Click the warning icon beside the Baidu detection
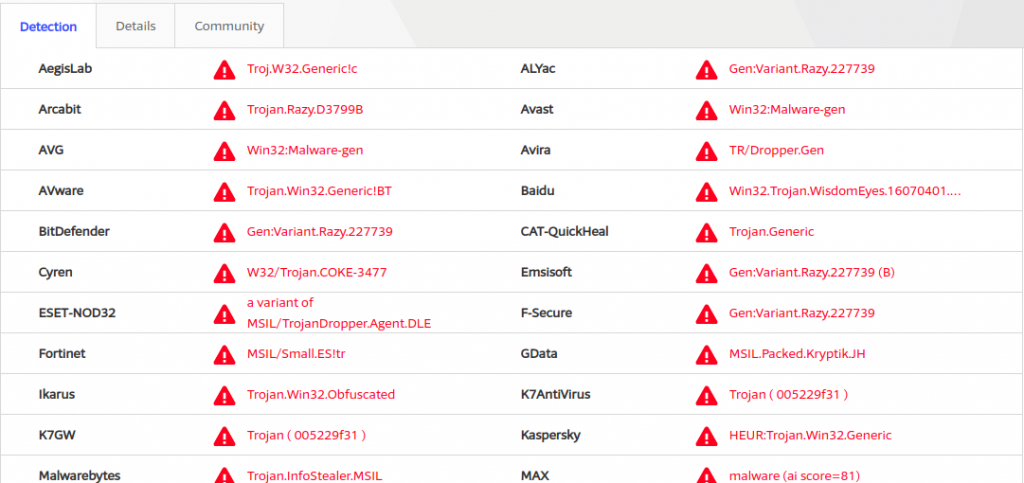The height and width of the screenshot is (483, 1024). pos(707,191)
